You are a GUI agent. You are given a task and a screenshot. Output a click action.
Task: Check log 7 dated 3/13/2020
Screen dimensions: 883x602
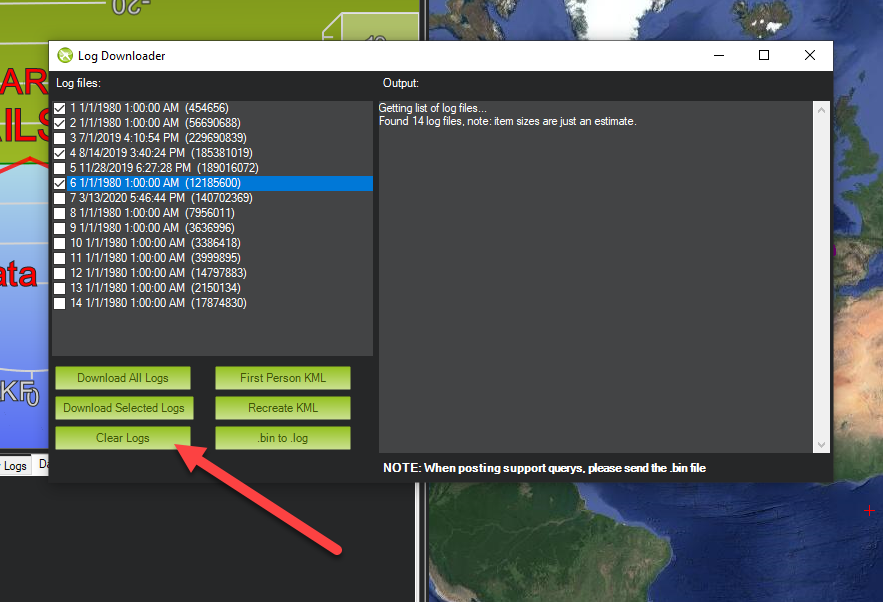[x=59, y=198]
